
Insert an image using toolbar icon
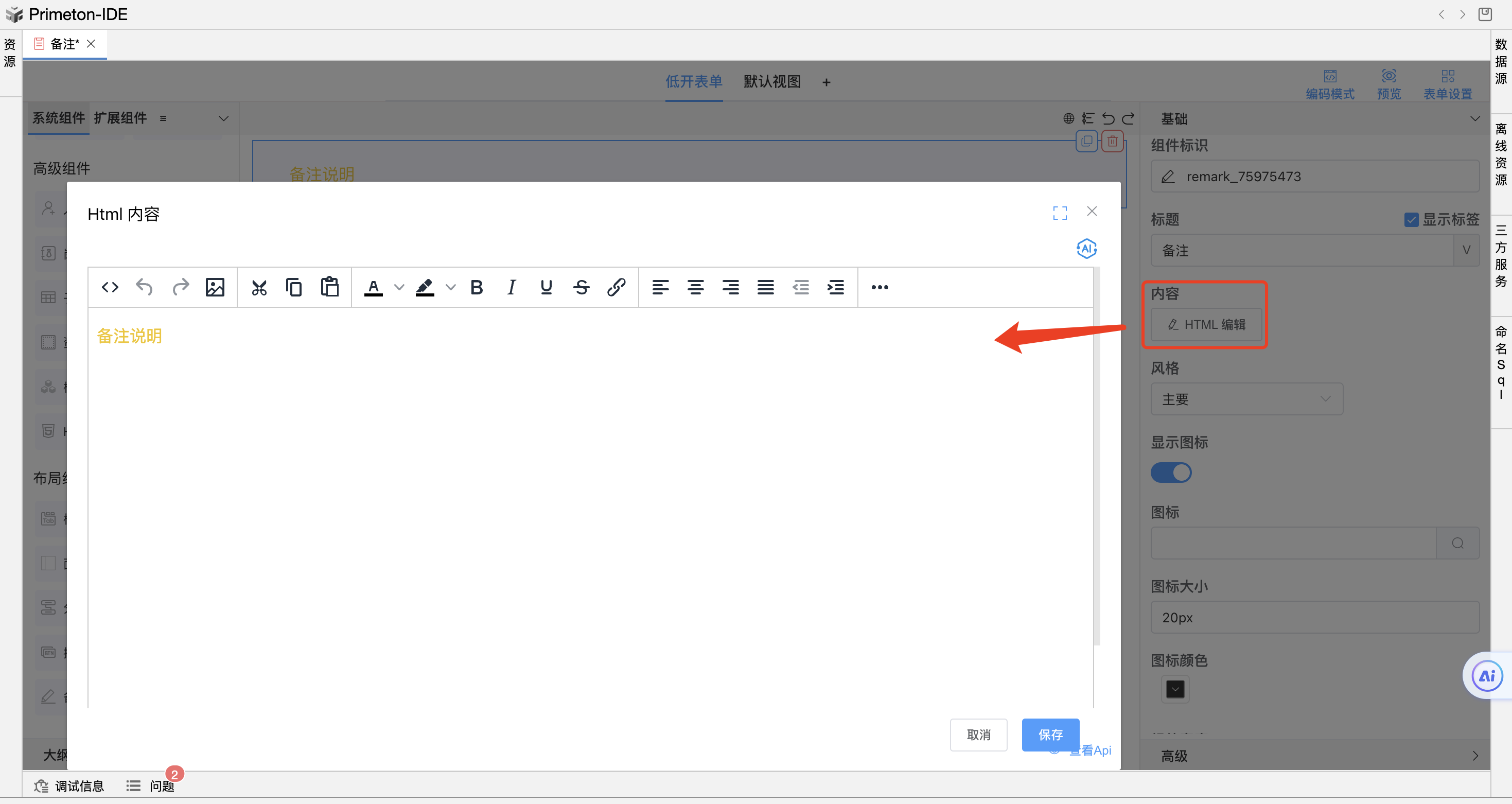coord(215,287)
